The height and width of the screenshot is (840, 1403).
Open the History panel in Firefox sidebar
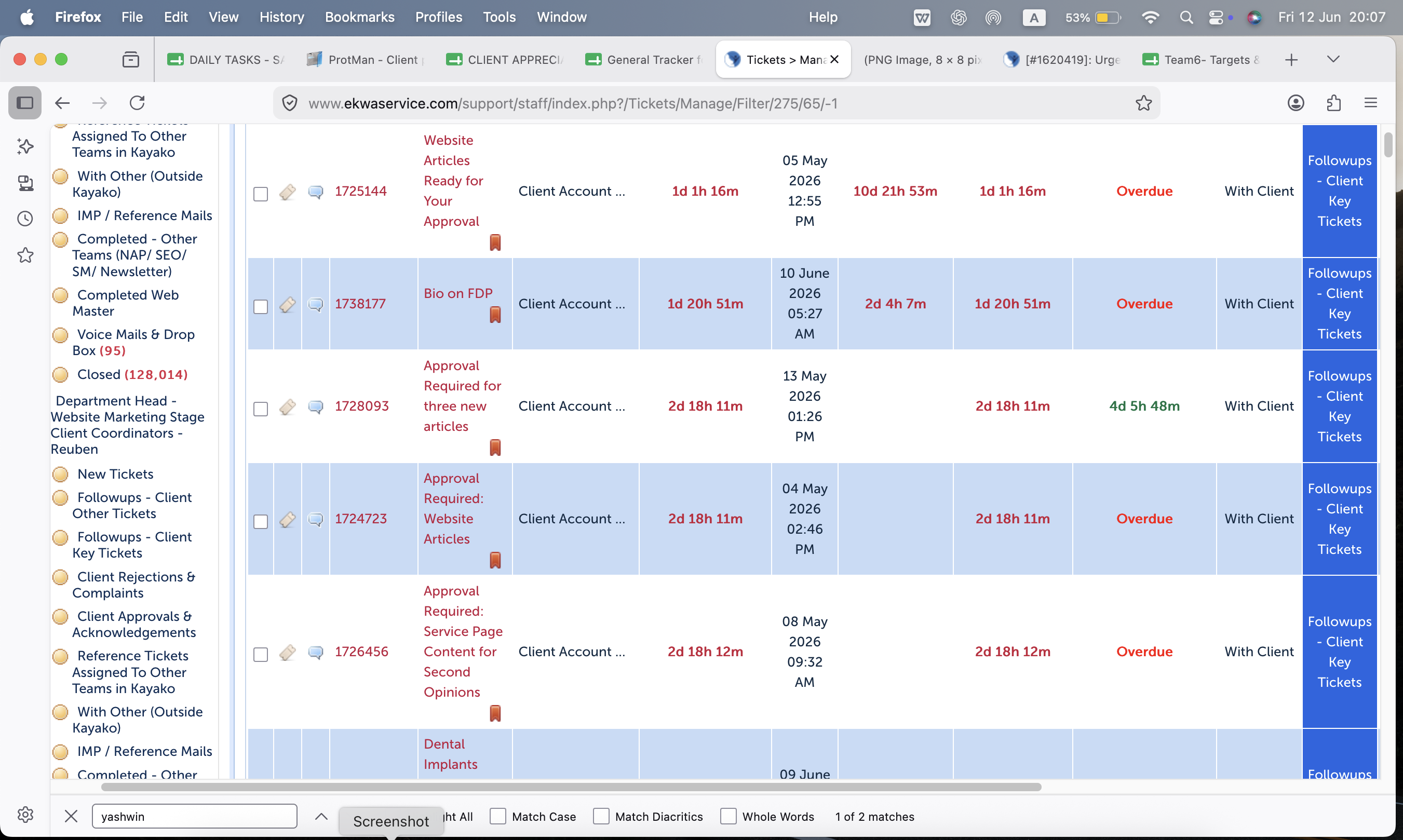click(x=25, y=219)
